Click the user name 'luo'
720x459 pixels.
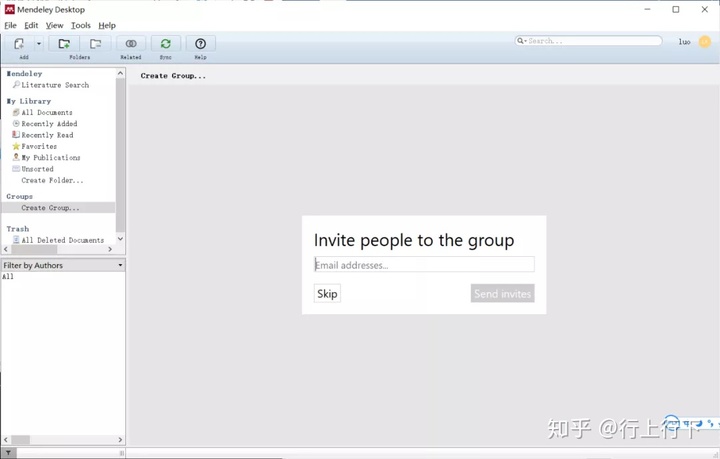click(684, 42)
